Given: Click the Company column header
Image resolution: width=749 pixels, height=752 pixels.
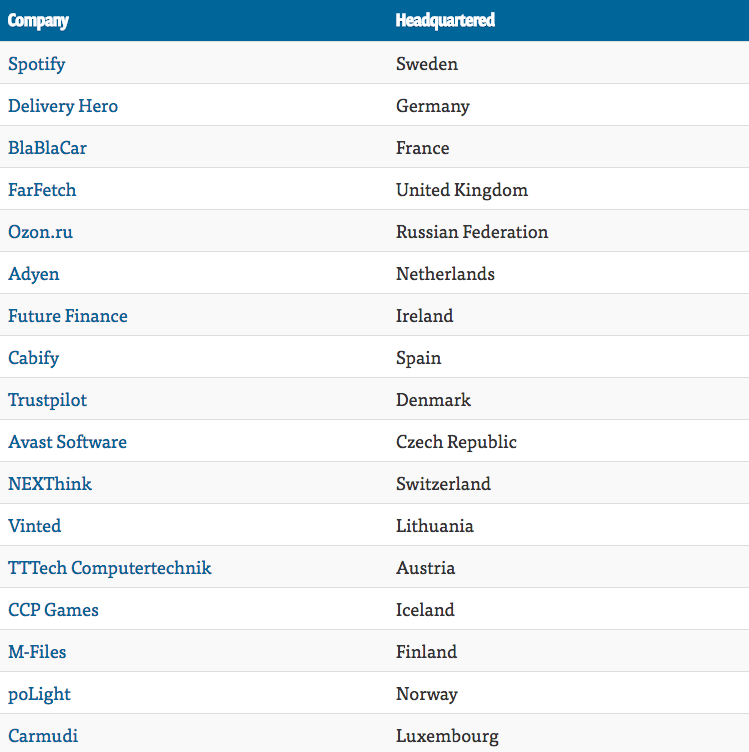Looking at the screenshot, I should (38, 20).
